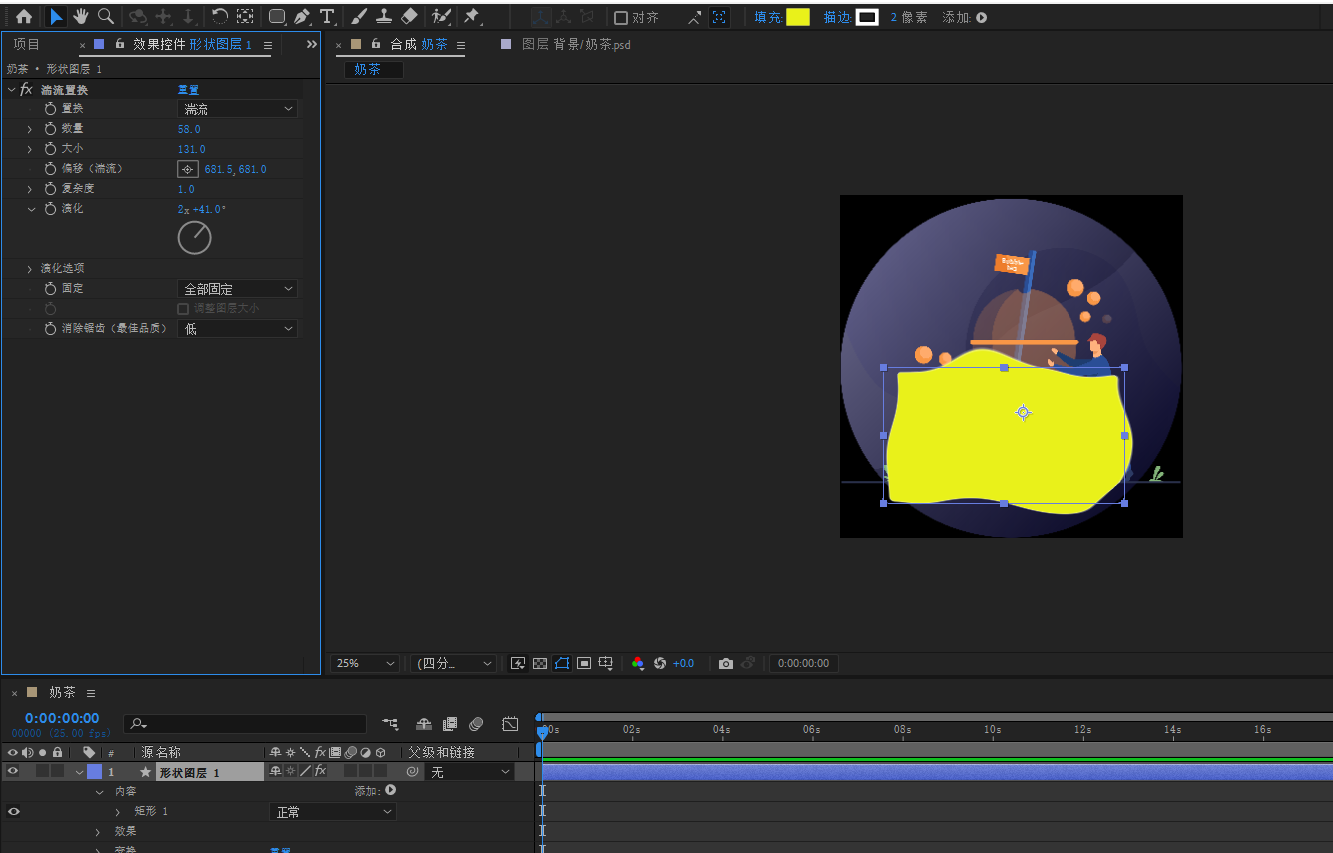
Task: Click the 描边 stroke label link
Action: (837, 17)
